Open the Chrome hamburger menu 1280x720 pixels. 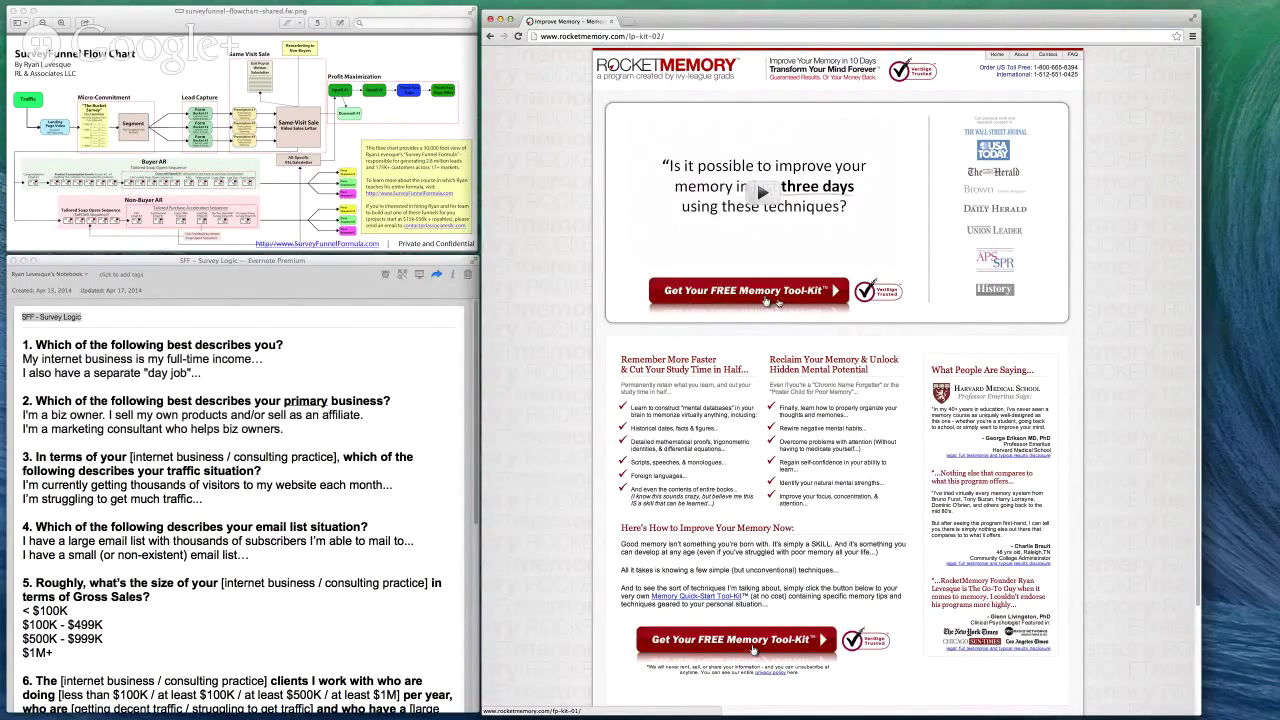(x=1192, y=36)
